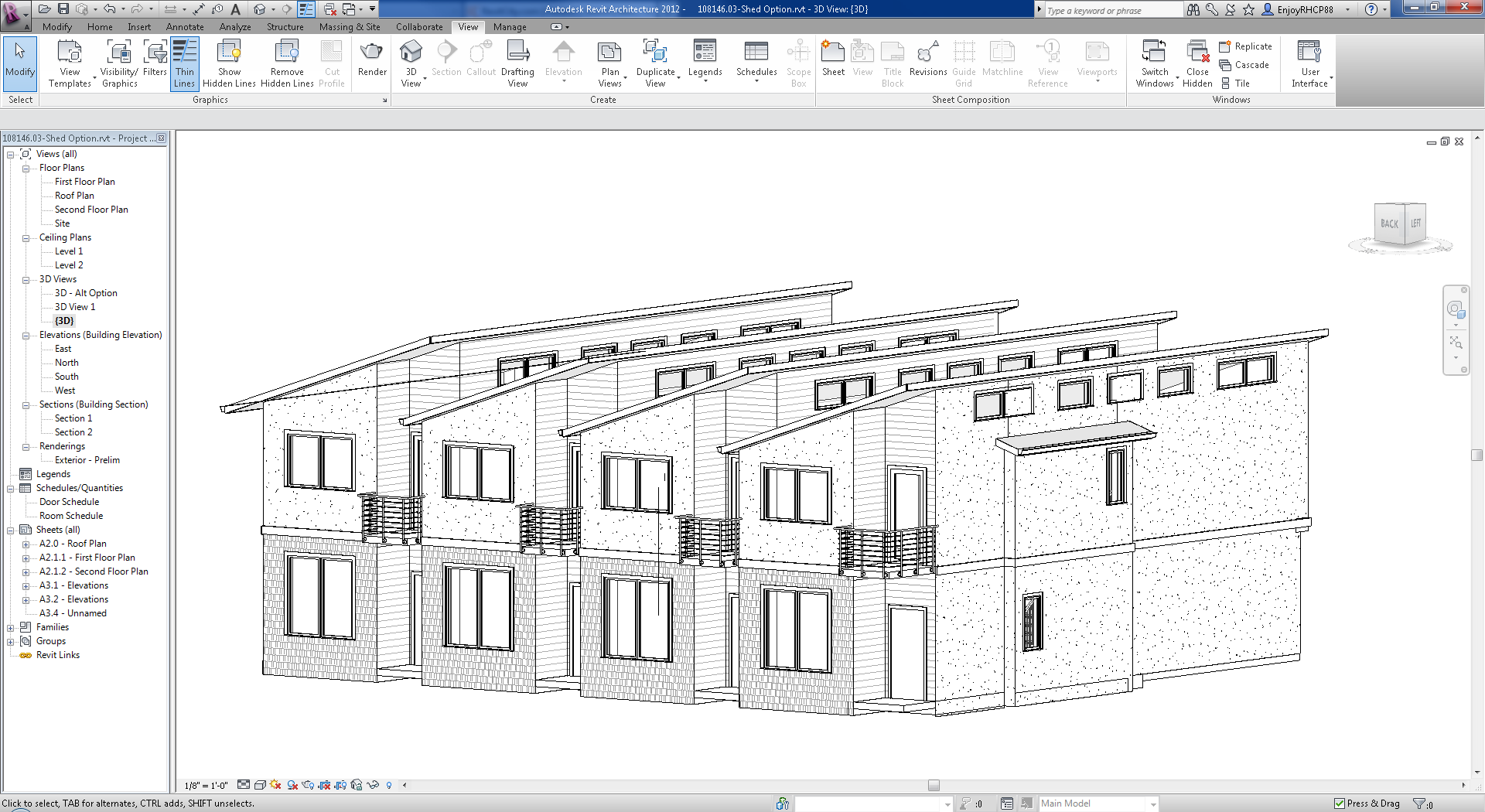Click the Save icon in quick access toolbar
The width and height of the screenshot is (1485, 812).
63,9
